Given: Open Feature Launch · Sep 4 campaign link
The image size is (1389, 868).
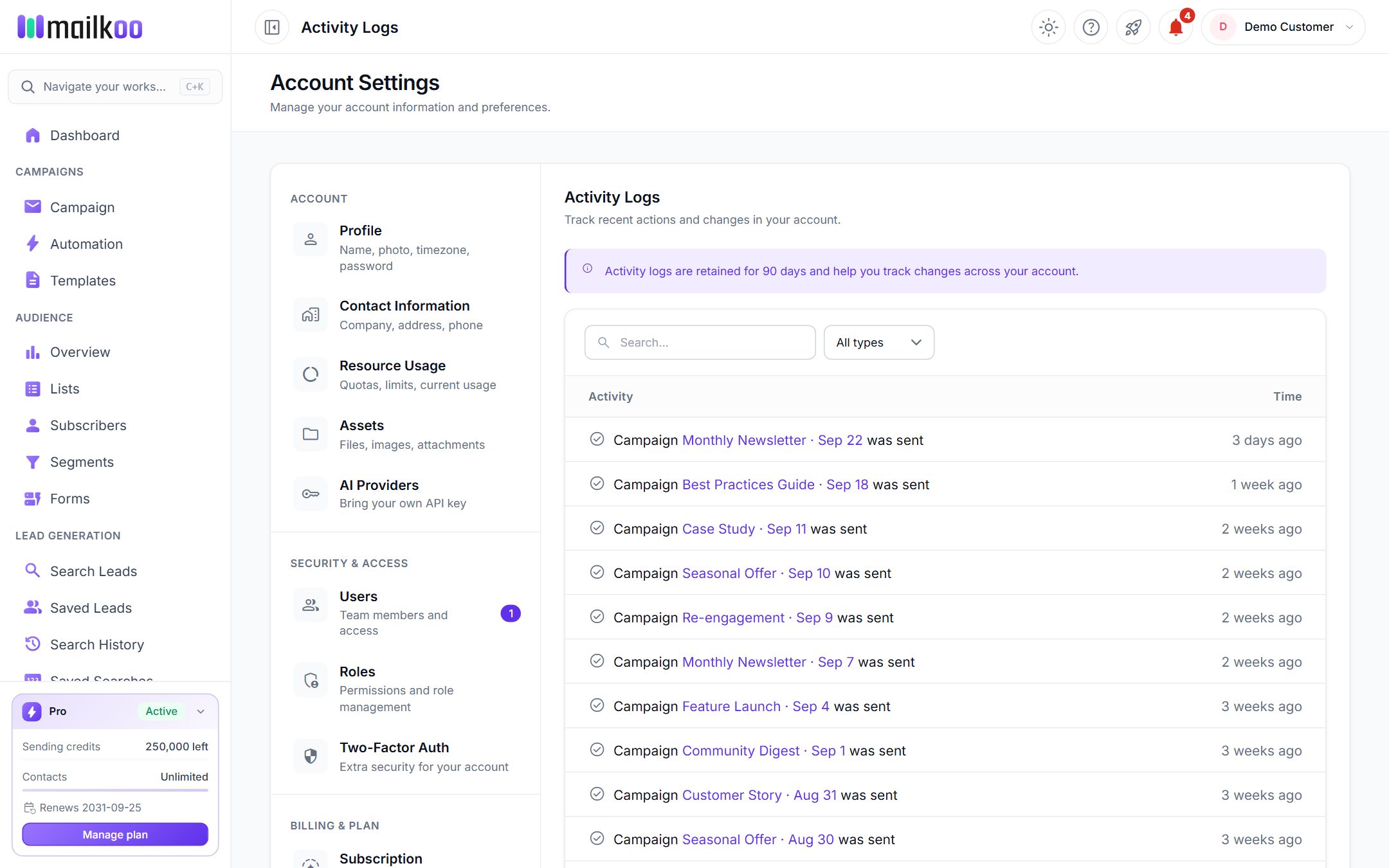Looking at the screenshot, I should coord(756,706).
